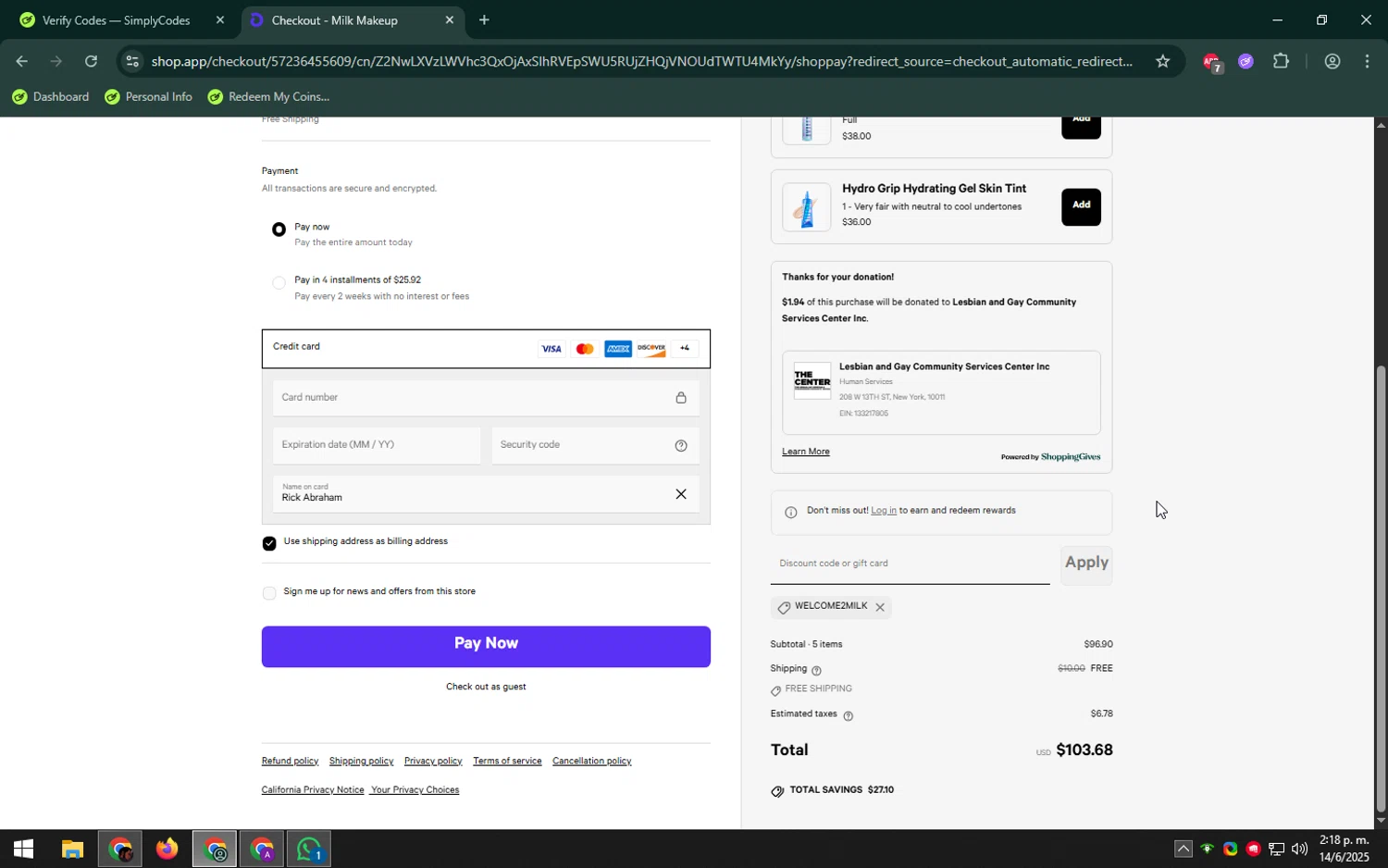The width and height of the screenshot is (1388, 868).
Task: Click The Center charity logo
Action: pyautogui.click(x=812, y=381)
